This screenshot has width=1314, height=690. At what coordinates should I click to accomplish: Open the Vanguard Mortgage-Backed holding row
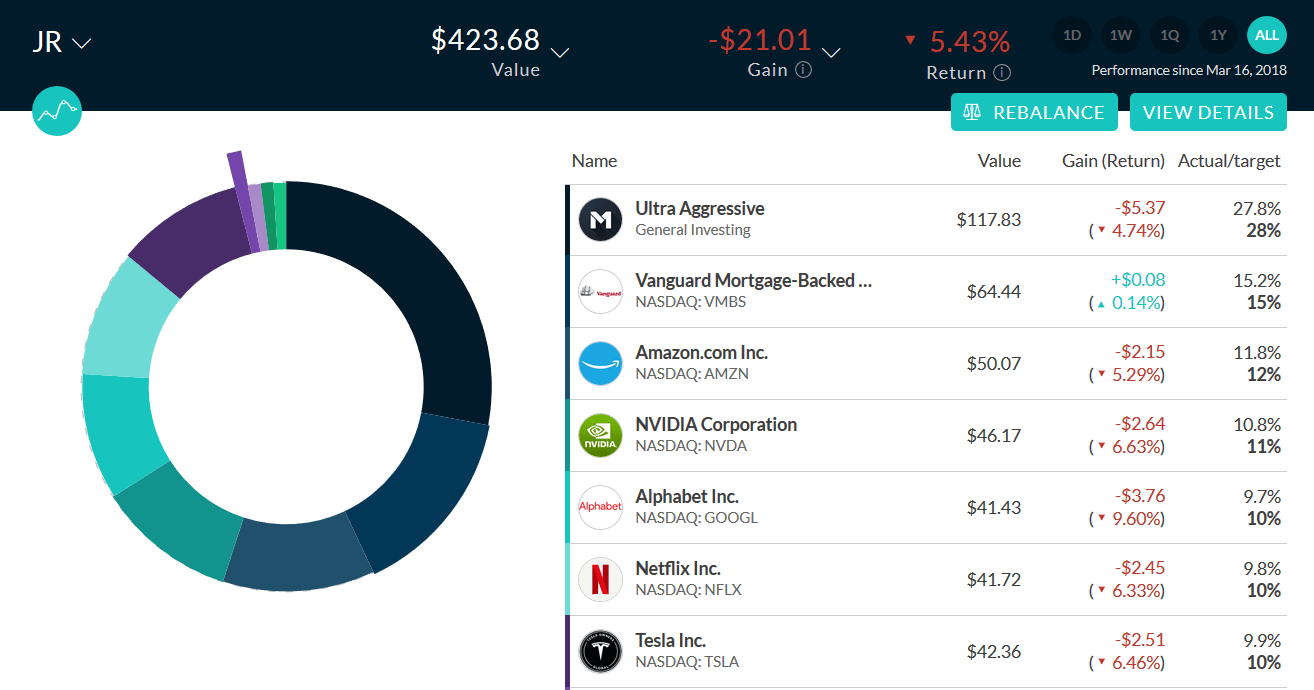[753, 292]
